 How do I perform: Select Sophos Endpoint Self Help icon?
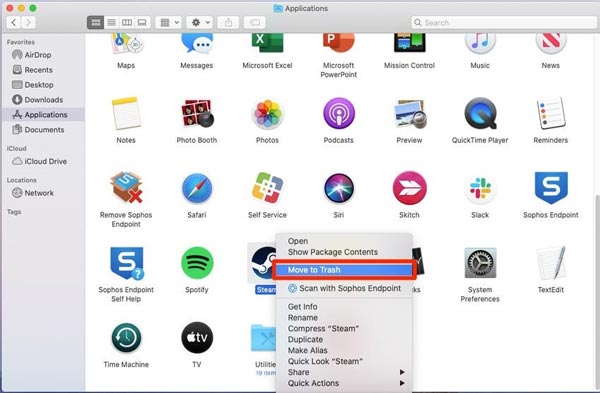[127, 263]
